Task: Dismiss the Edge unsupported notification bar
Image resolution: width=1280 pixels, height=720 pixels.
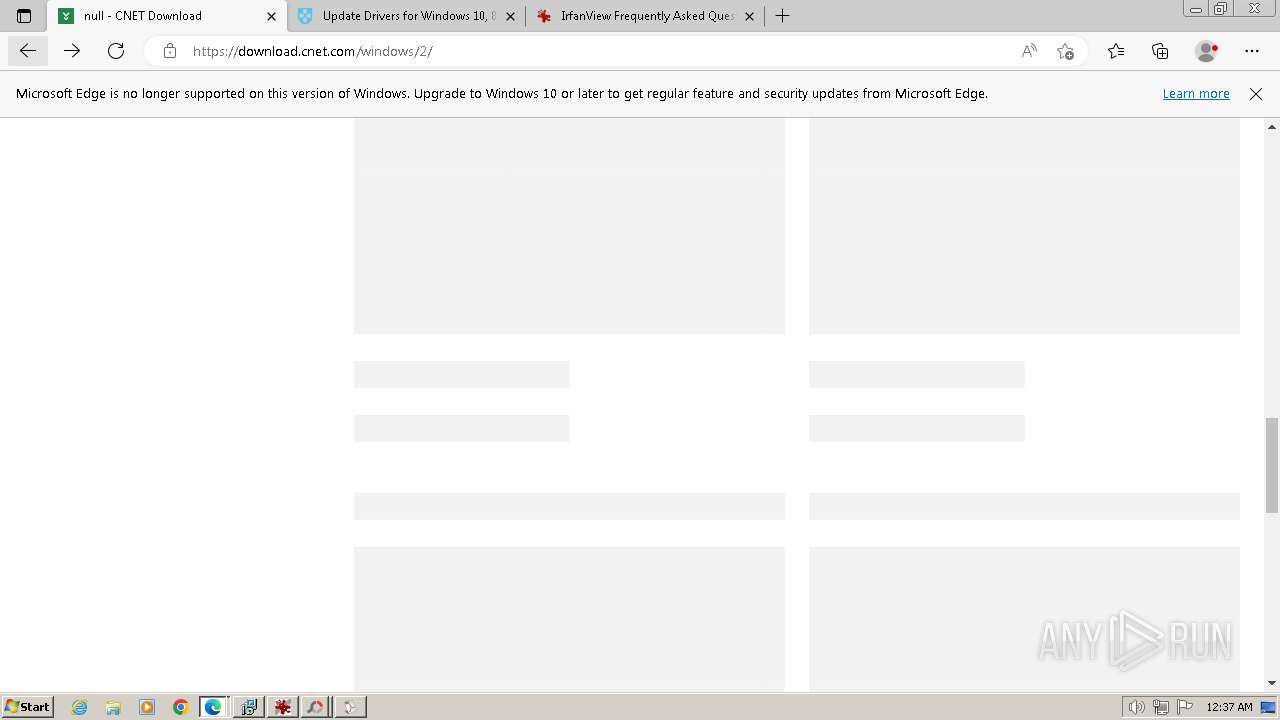Action: [1256, 94]
